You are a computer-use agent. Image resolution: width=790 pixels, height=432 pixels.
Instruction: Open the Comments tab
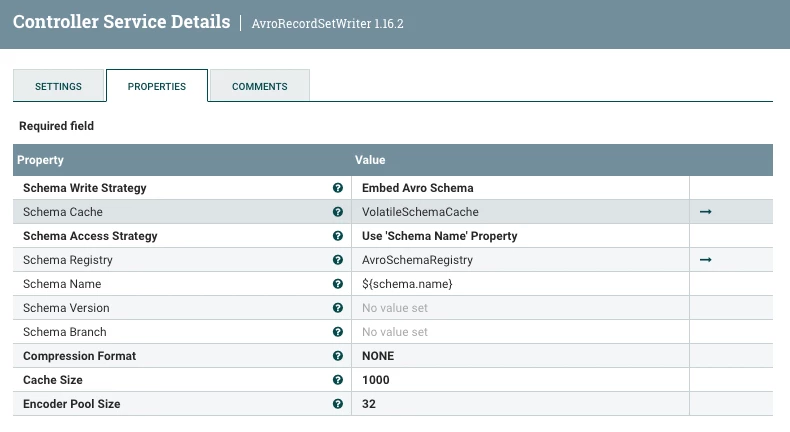[259, 86]
